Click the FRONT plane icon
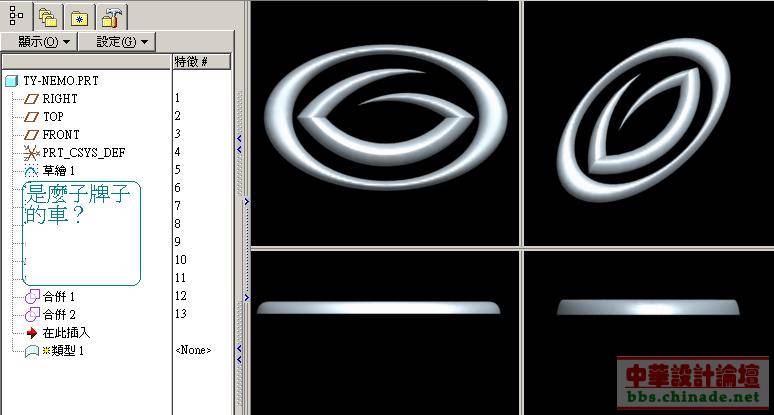This screenshot has width=774, height=415. [31, 135]
